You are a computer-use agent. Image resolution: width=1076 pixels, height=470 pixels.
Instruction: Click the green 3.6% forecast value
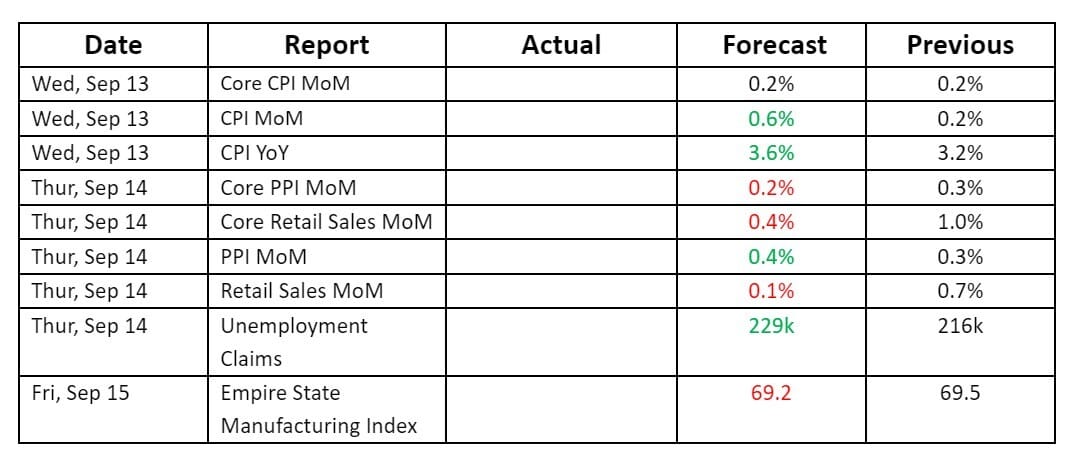[771, 153]
